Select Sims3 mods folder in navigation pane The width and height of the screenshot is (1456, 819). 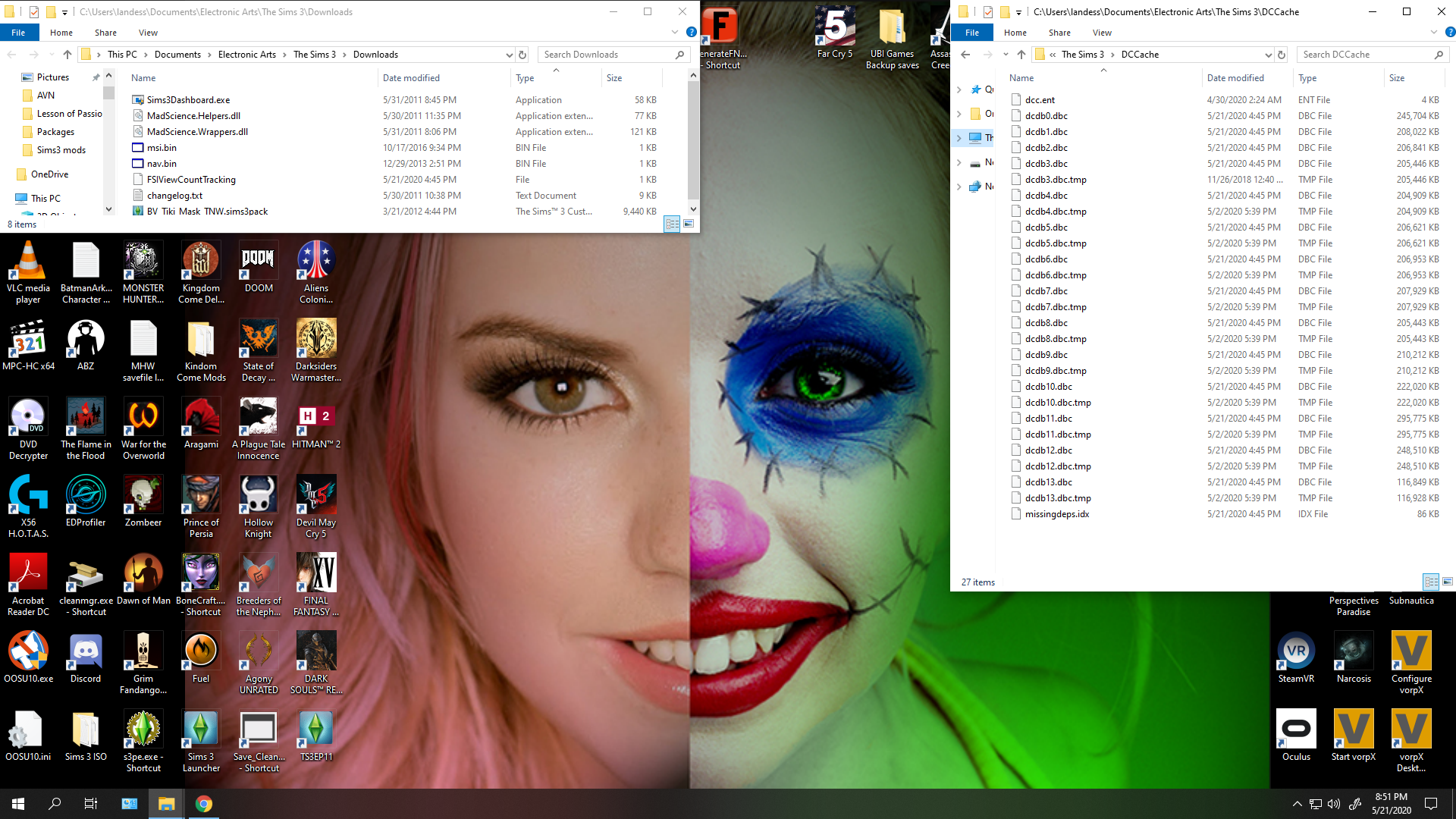pyautogui.click(x=61, y=150)
